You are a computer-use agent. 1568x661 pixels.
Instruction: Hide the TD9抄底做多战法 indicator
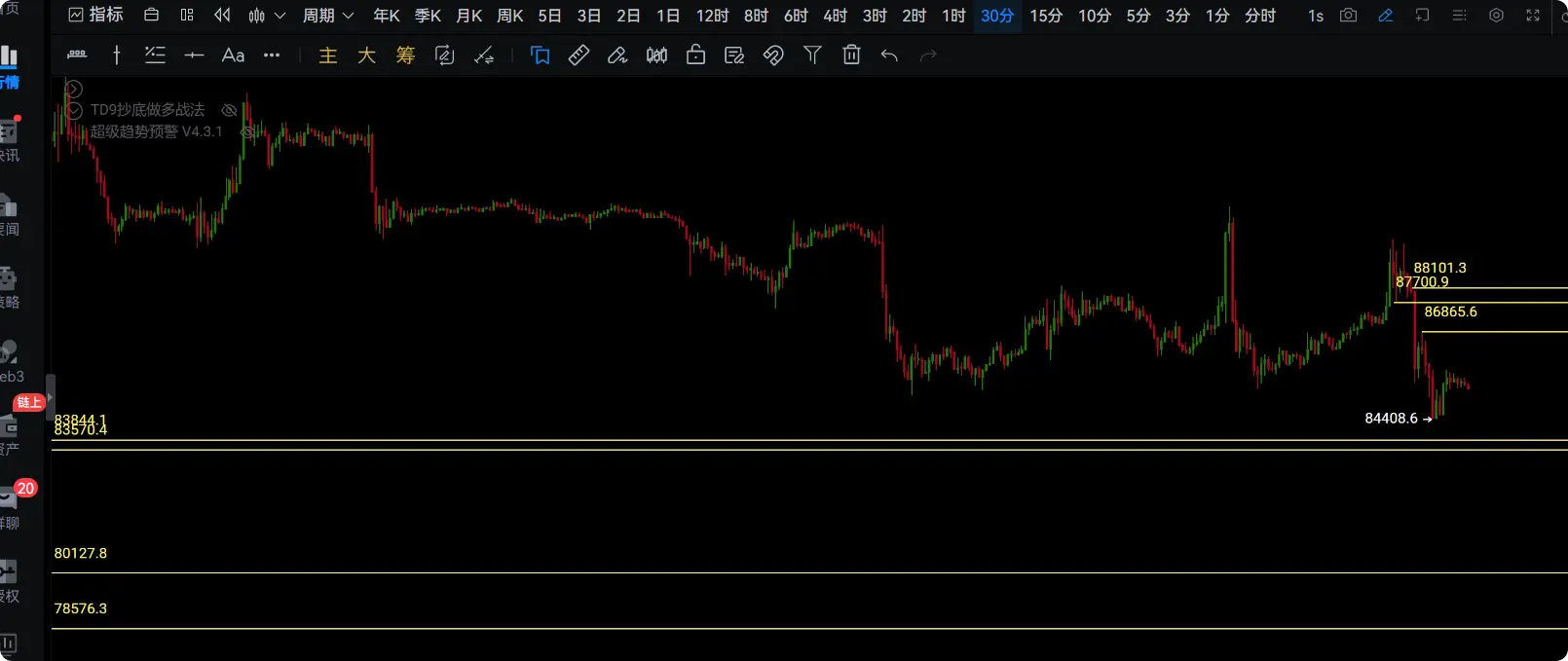pos(229,110)
